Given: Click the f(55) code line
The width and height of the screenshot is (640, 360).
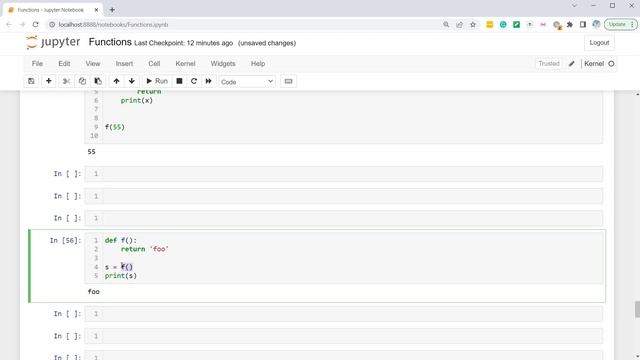Looking at the screenshot, I should tap(115, 127).
